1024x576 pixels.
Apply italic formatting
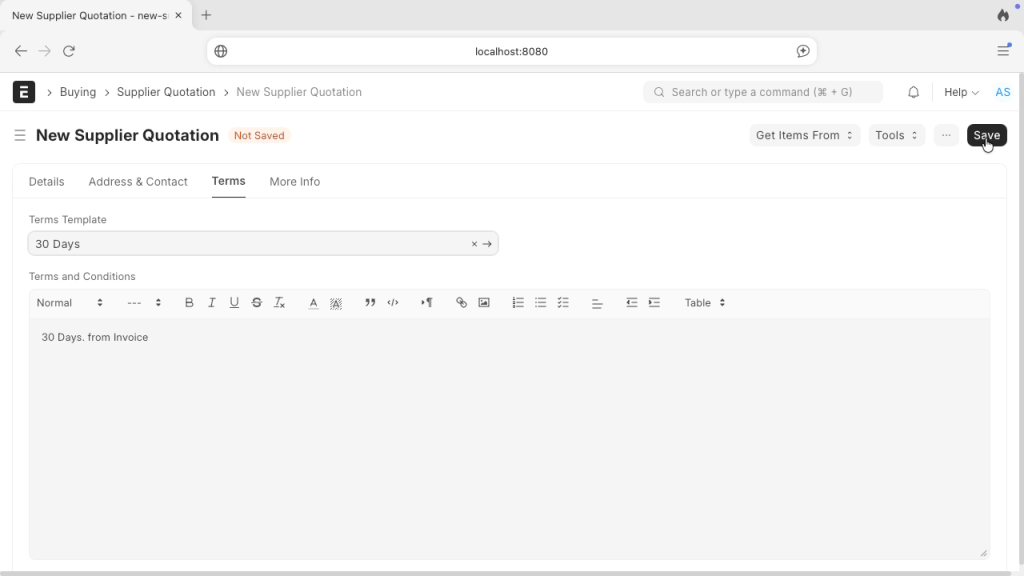click(212, 303)
